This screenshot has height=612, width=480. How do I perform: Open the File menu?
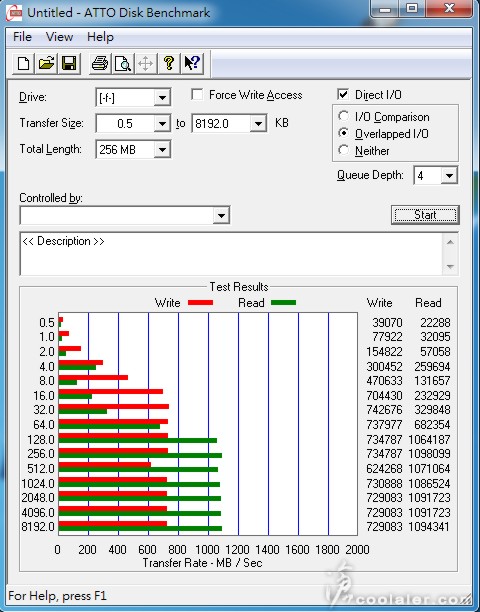(22, 37)
